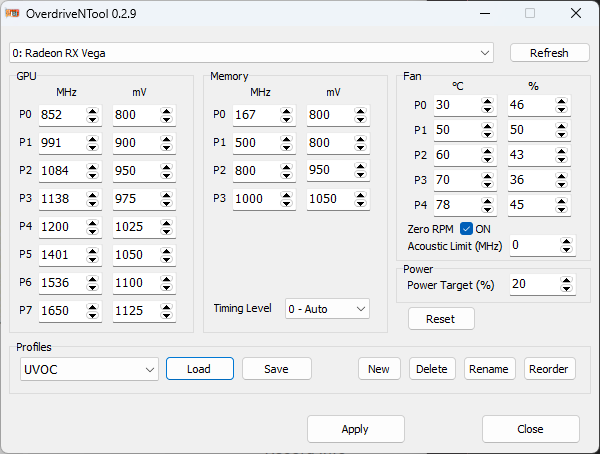This screenshot has height=454, width=600.
Task: Open the GPU selection dropdown
Action: [x=251, y=53]
